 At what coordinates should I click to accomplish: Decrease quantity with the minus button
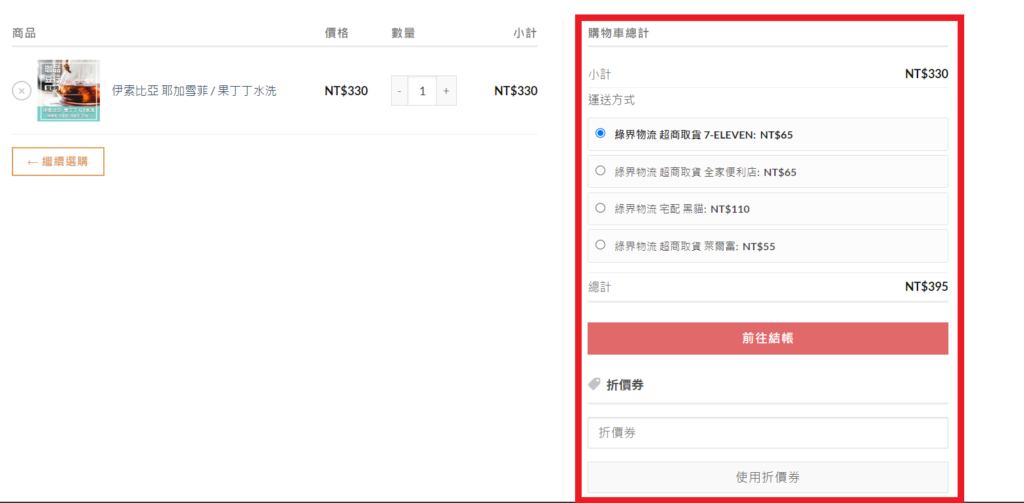tap(400, 91)
